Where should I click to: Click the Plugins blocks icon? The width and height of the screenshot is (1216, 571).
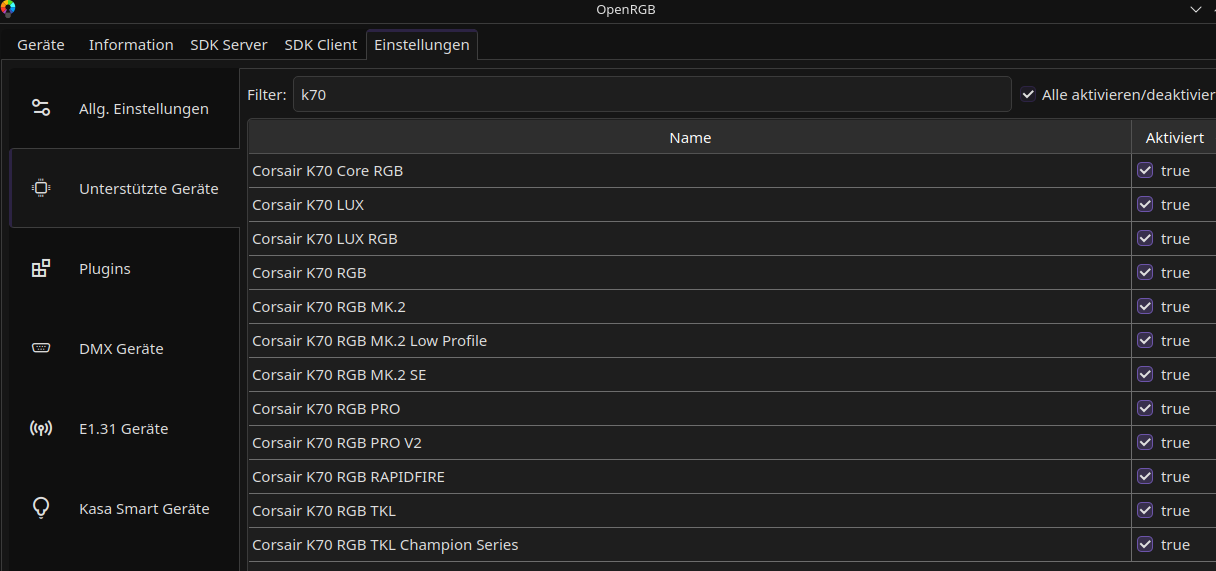tap(41, 268)
